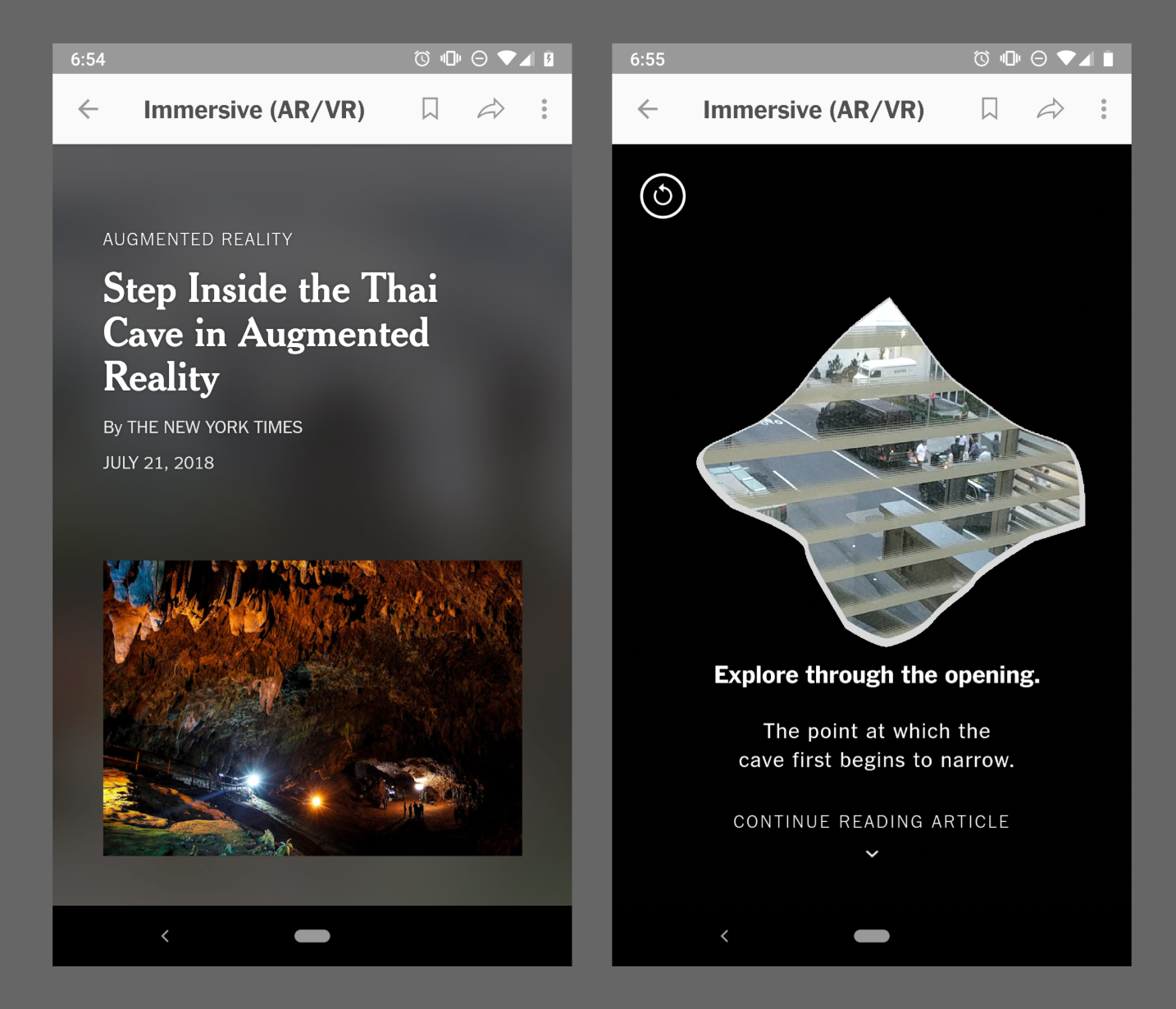The height and width of the screenshot is (1009, 1176).
Task: Tap vibrate icon in left phone status bar
Action: tap(450, 58)
